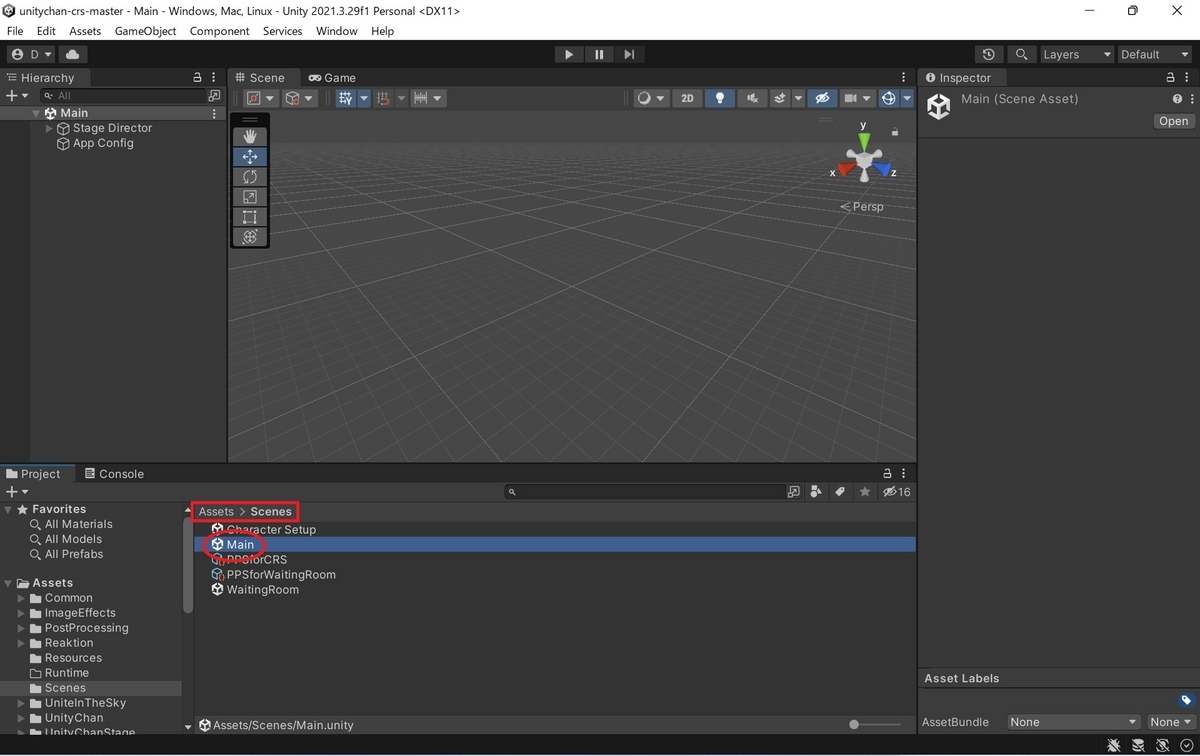This screenshot has height=756, width=1200.
Task: Toggle the Hierarchy panel lock
Action: (x=198, y=77)
